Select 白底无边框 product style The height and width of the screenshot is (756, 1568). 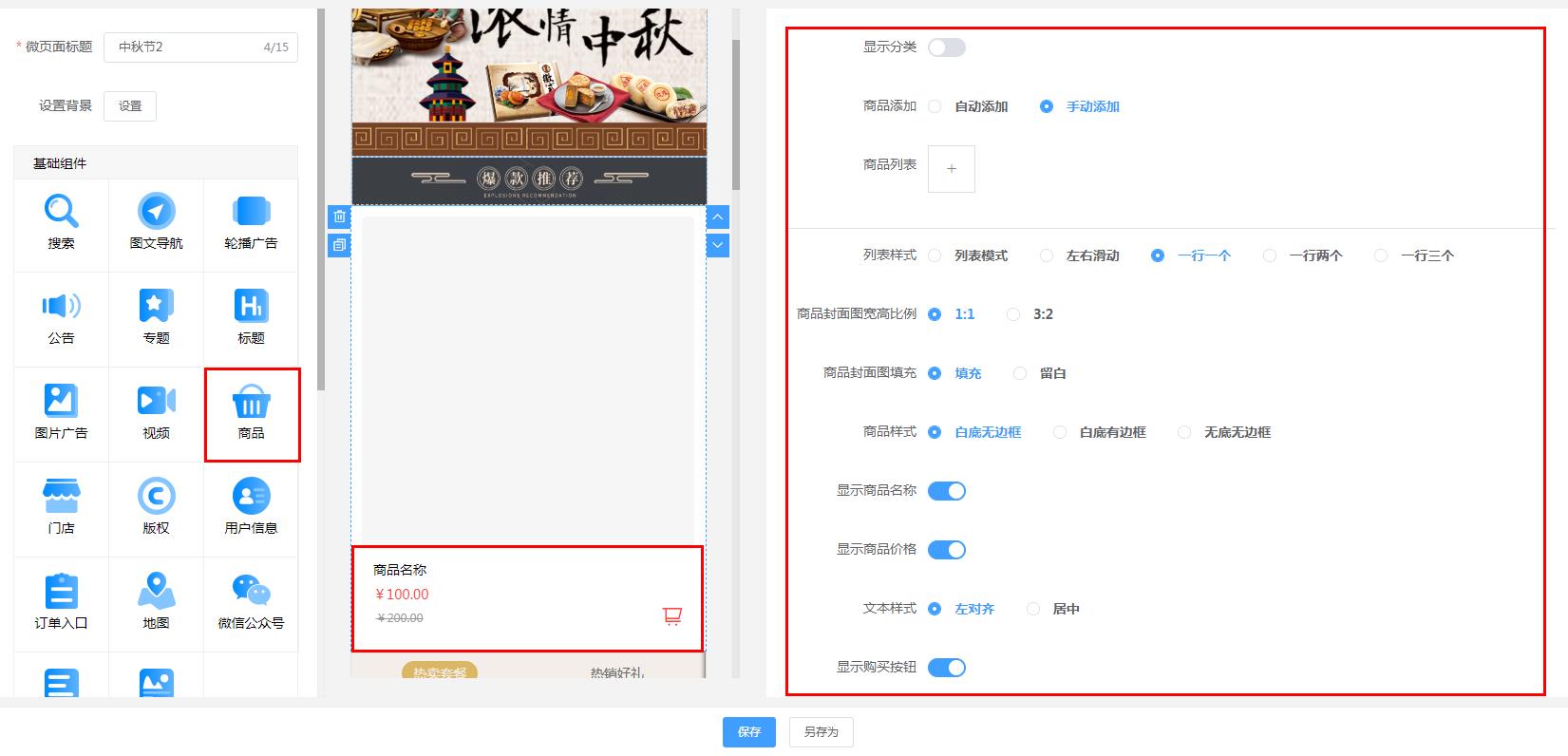coord(975,432)
